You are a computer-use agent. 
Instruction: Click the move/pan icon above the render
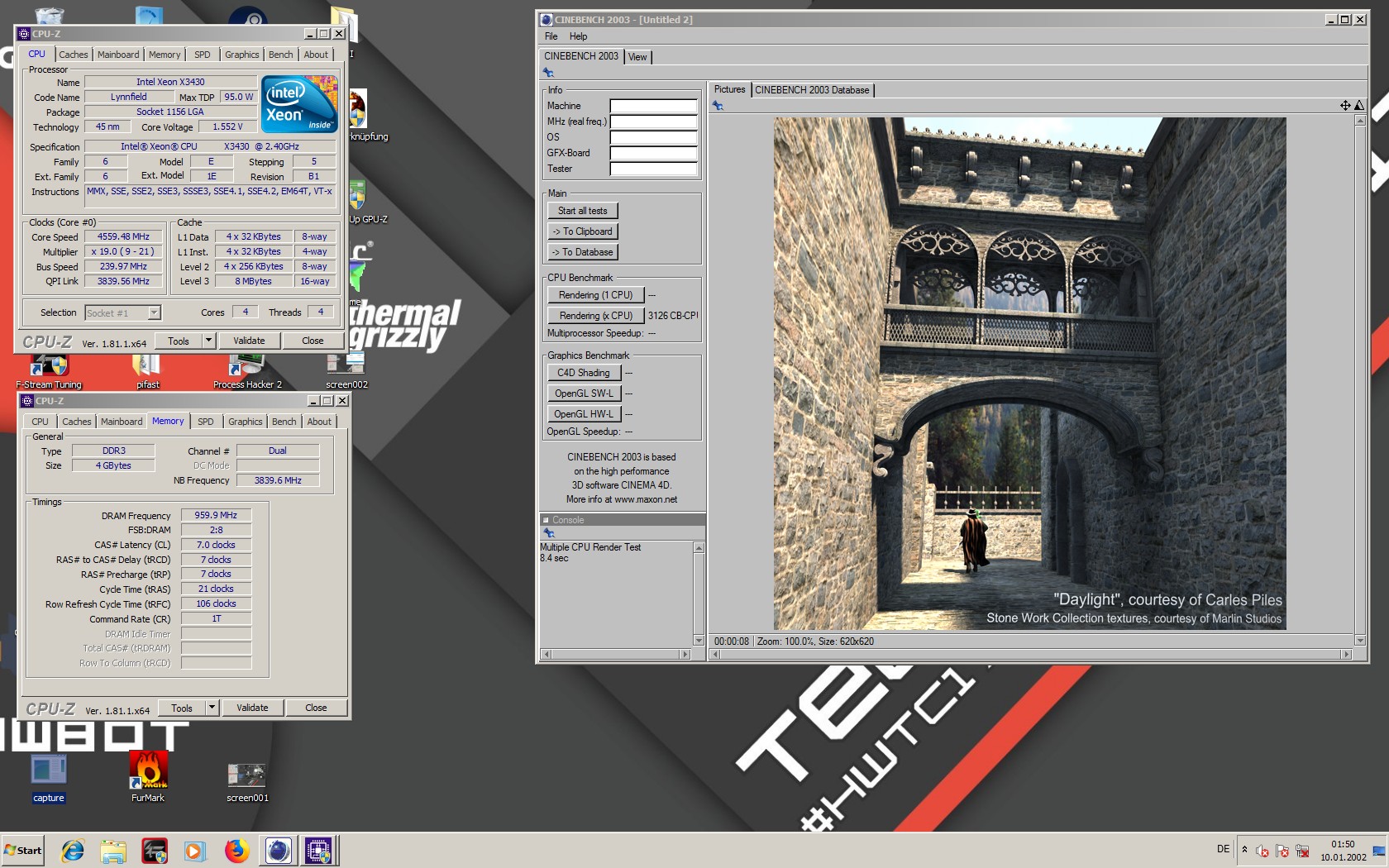pos(1345,105)
